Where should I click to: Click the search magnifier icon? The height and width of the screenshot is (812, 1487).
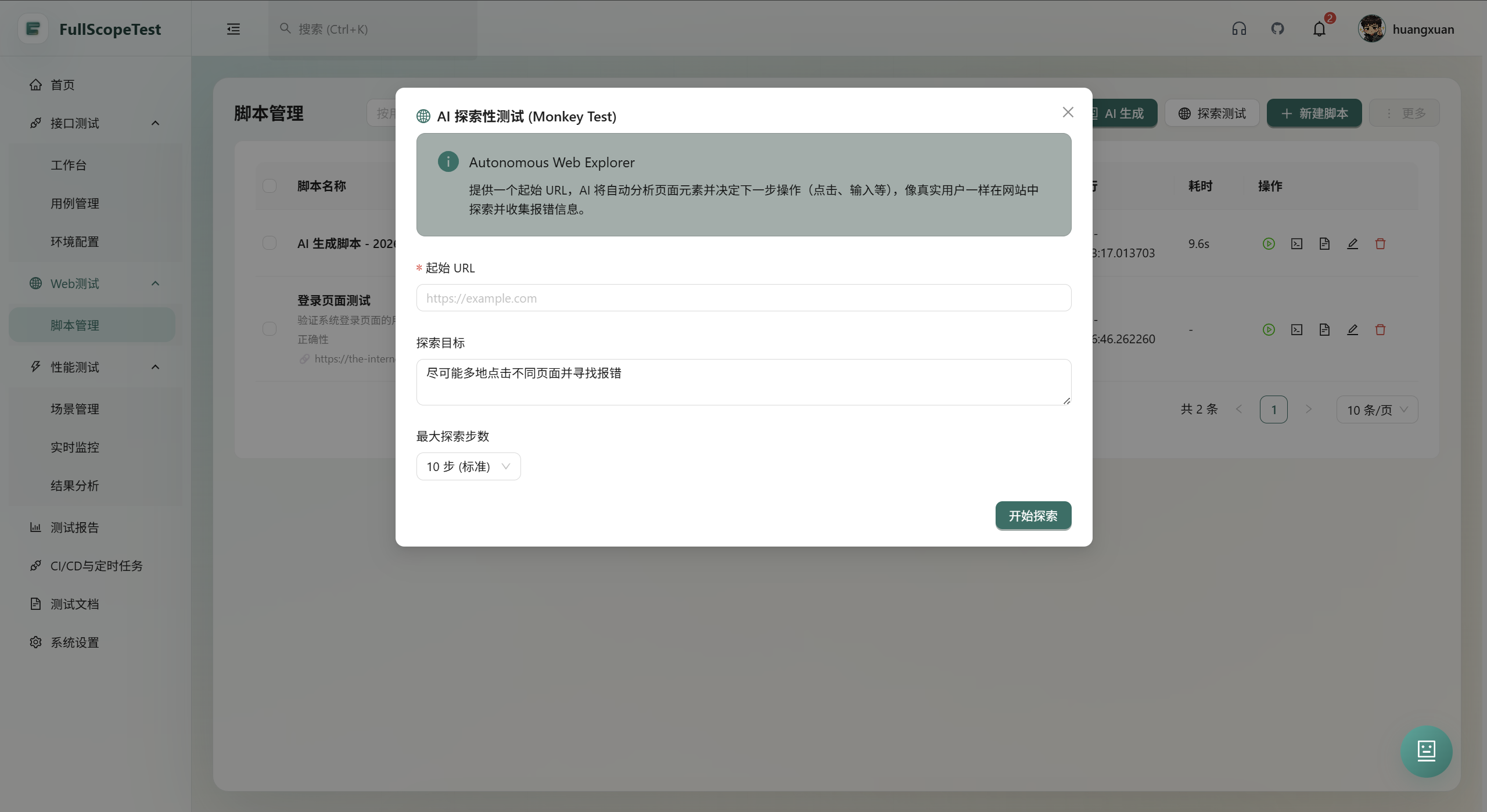click(x=285, y=28)
